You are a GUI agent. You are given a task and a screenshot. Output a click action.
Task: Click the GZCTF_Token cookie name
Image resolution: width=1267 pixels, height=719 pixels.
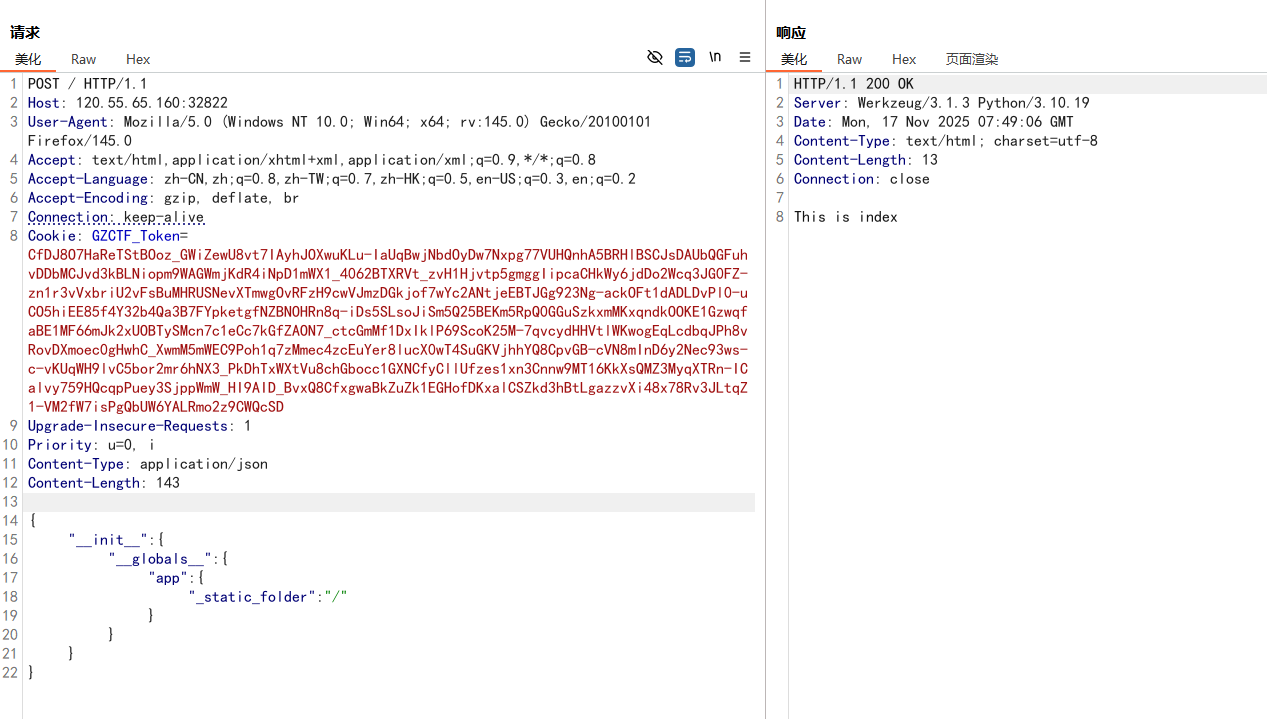click(x=135, y=236)
